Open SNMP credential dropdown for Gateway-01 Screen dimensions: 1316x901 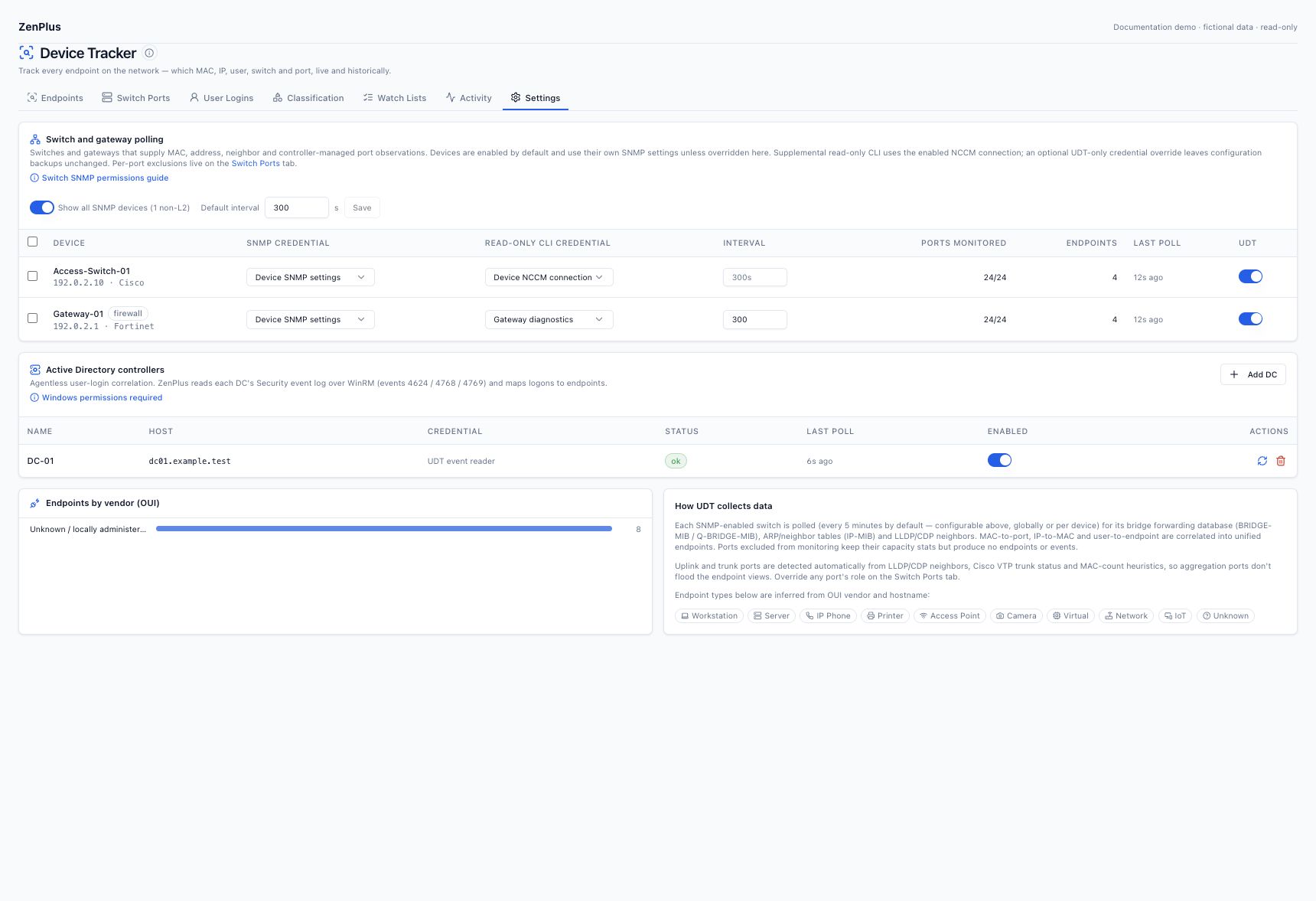311,319
